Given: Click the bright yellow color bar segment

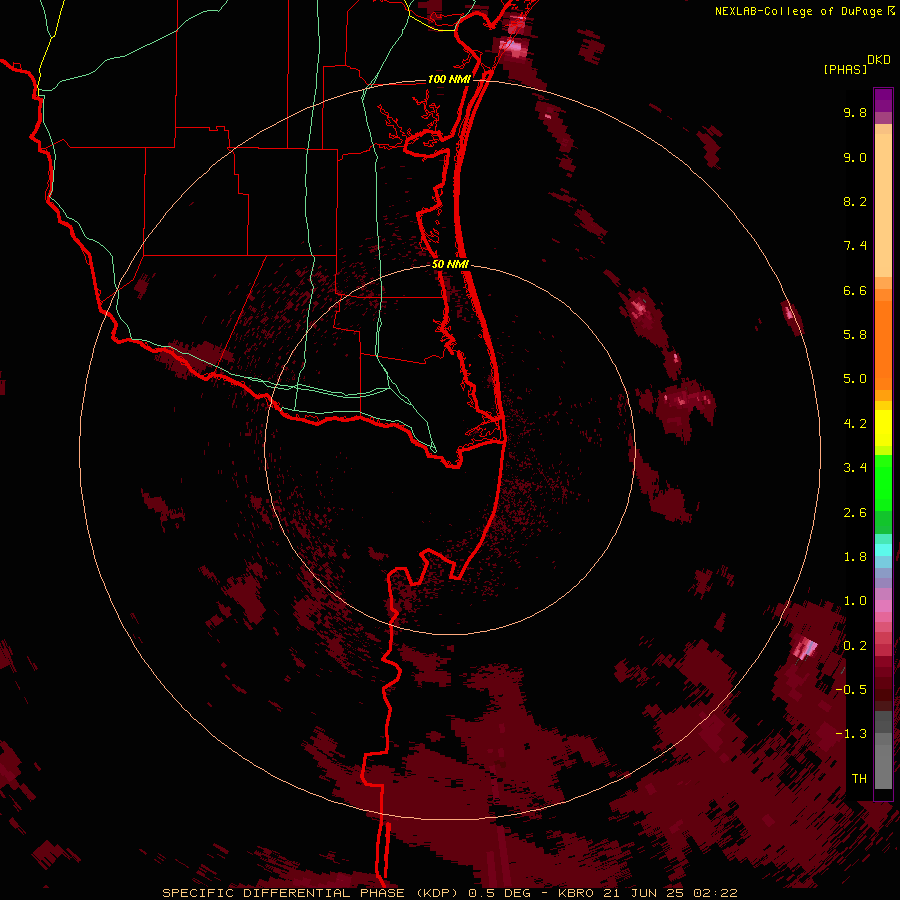Looking at the screenshot, I should tap(883, 428).
